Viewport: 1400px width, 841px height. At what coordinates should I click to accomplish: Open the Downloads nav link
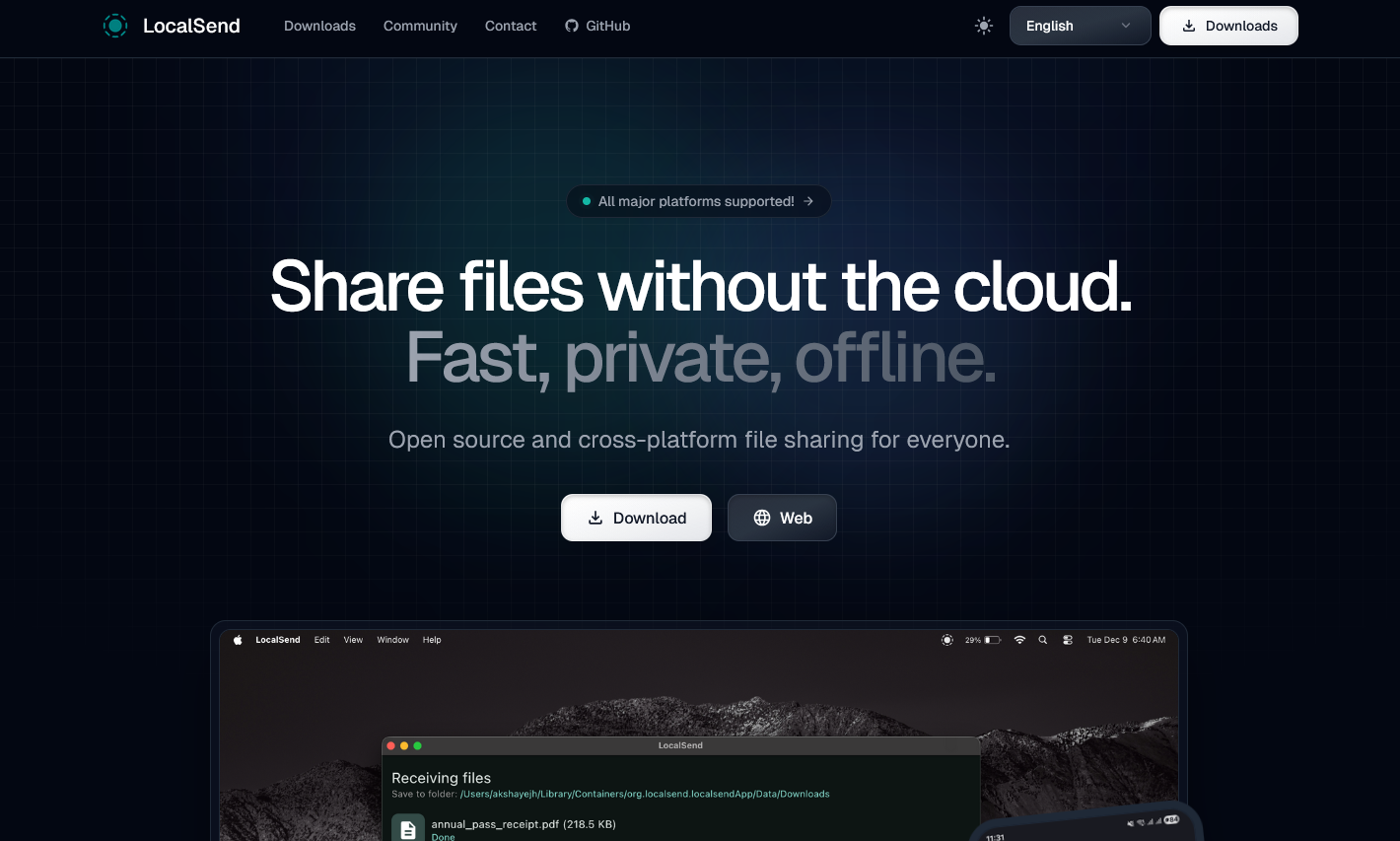click(x=319, y=26)
